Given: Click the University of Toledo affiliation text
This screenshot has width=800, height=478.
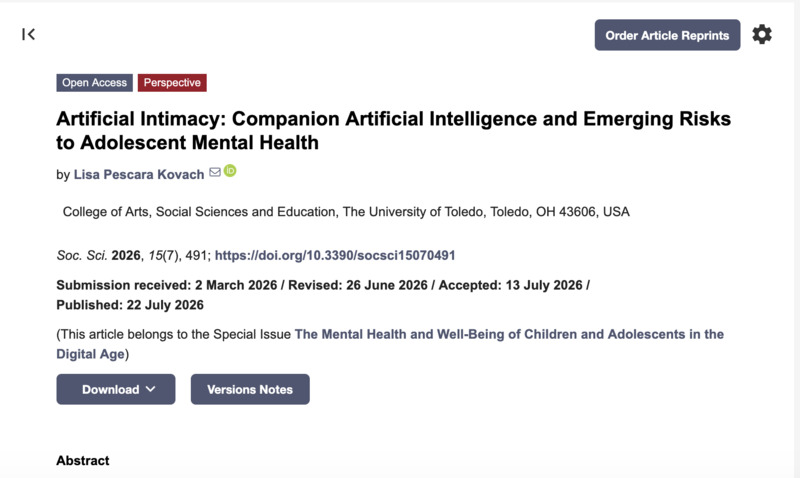Looking at the screenshot, I should [x=346, y=212].
